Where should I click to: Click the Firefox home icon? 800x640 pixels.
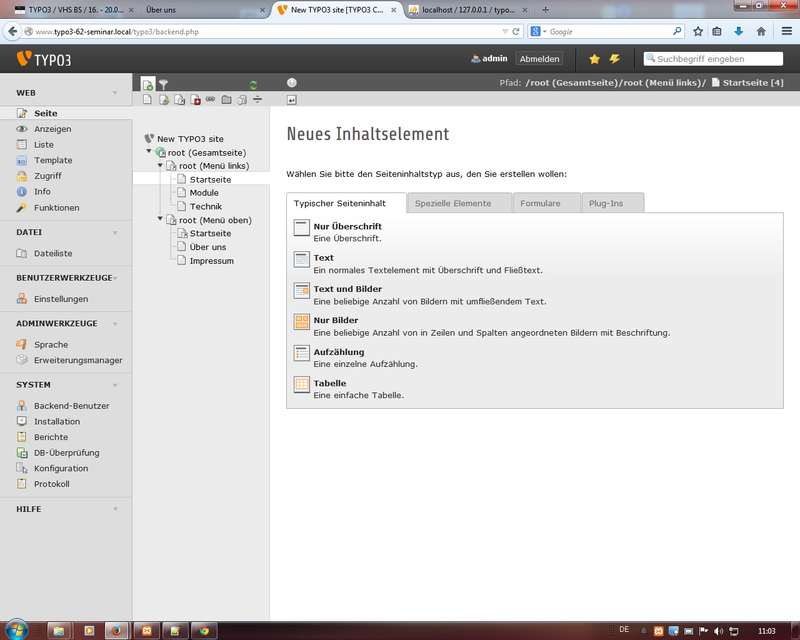pos(761,31)
